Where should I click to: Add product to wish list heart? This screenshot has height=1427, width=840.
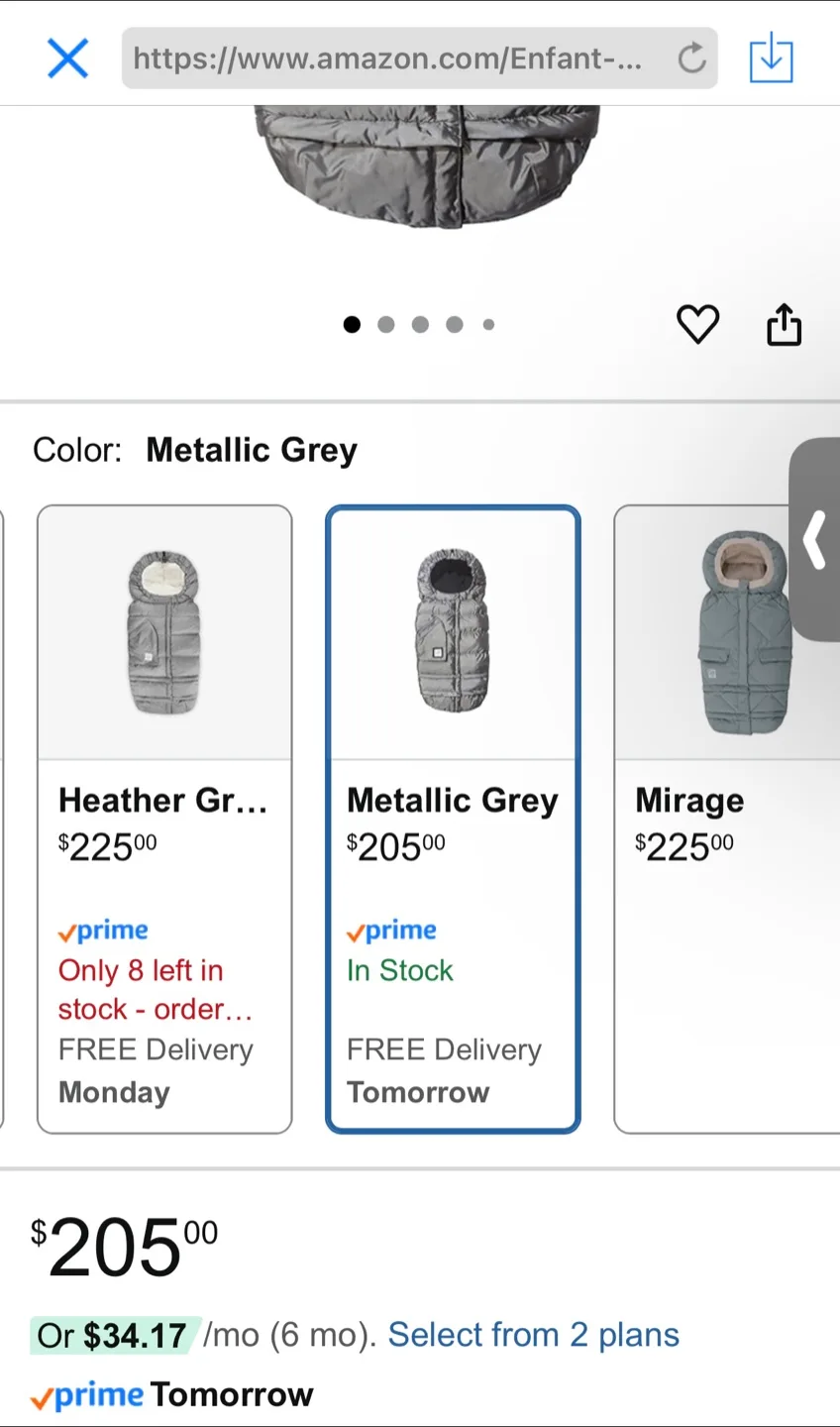point(697,324)
